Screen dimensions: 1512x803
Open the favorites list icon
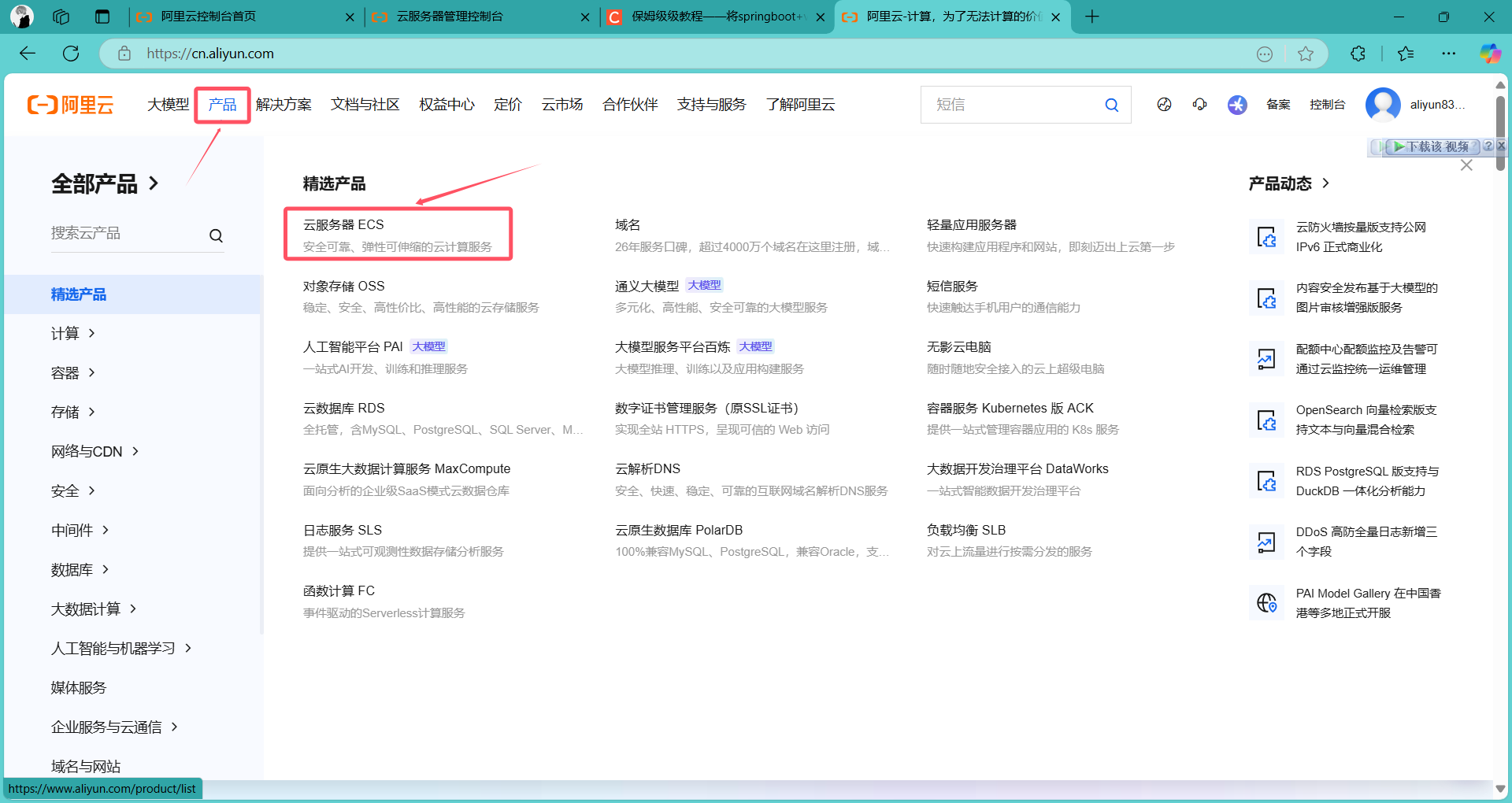1406,54
